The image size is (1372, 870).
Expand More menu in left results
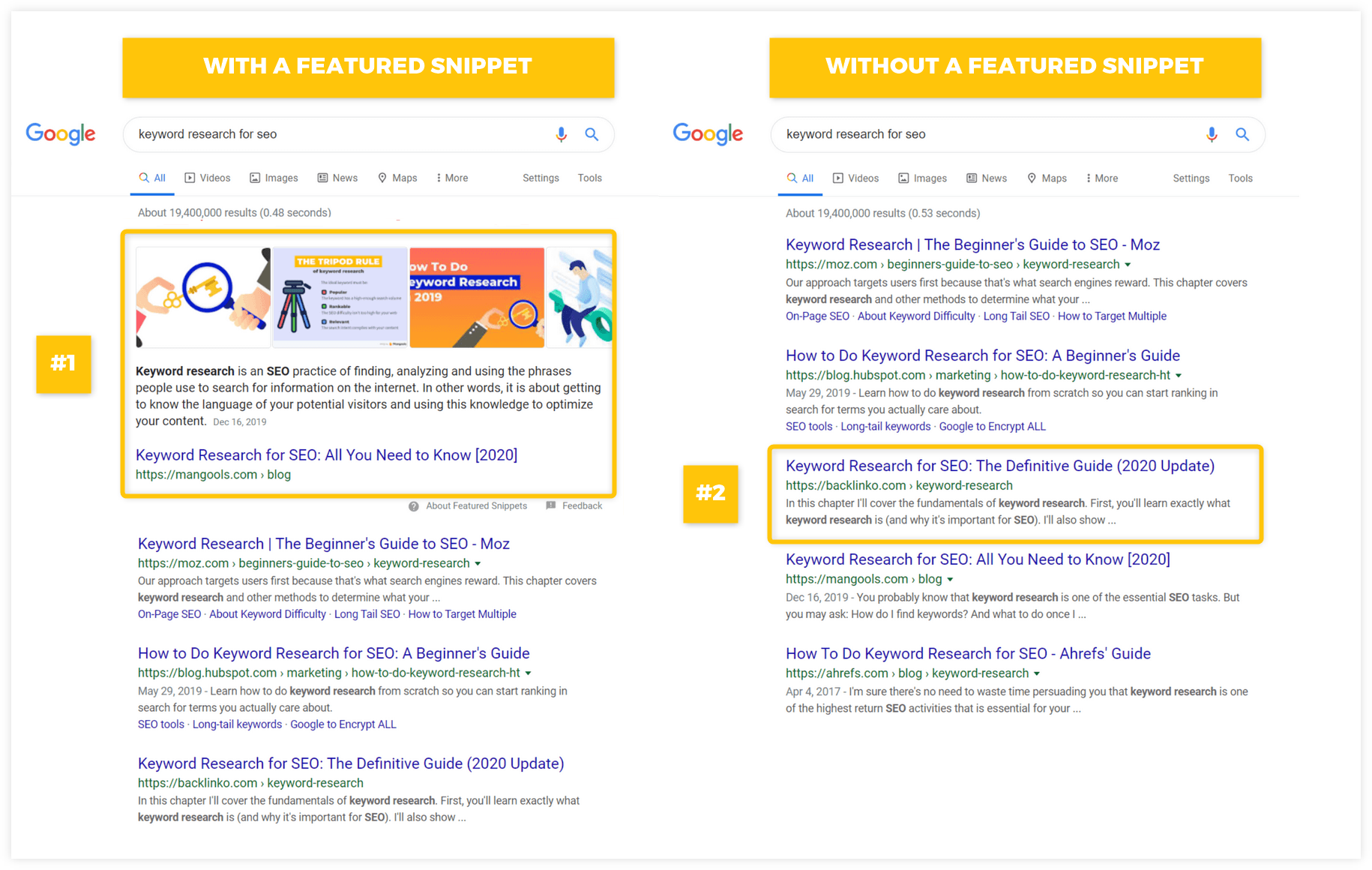(x=452, y=178)
